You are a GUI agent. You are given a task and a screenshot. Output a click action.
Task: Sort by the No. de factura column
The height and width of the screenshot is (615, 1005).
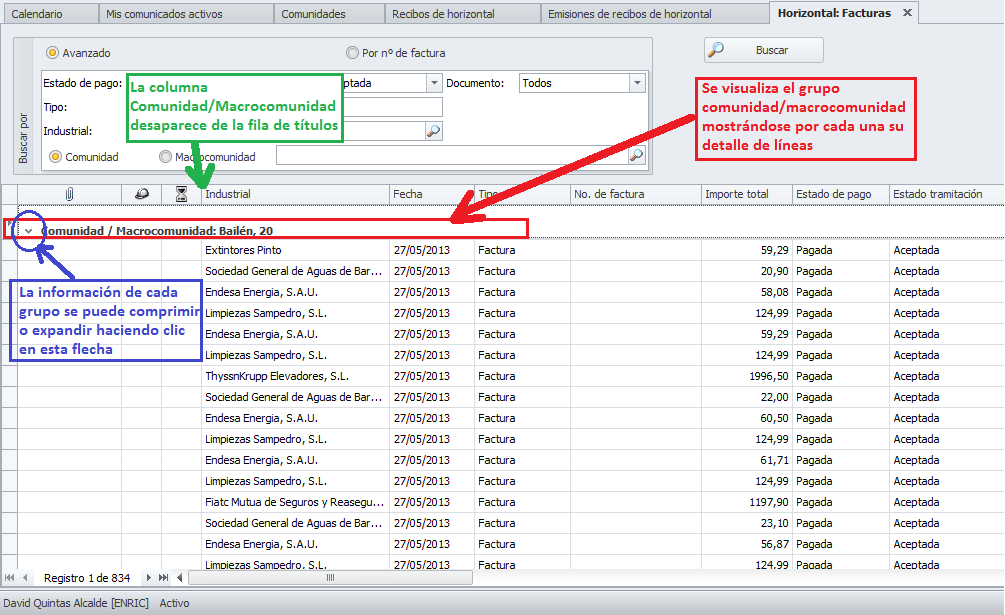pos(636,194)
